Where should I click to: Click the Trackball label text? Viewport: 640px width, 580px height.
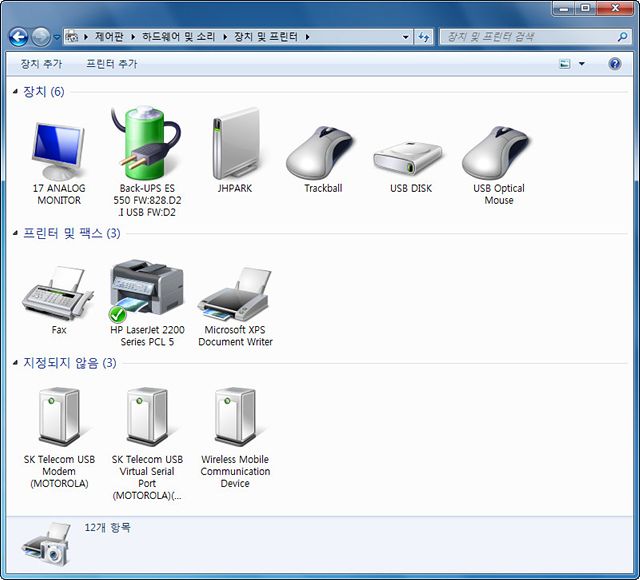(x=323, y=188)
